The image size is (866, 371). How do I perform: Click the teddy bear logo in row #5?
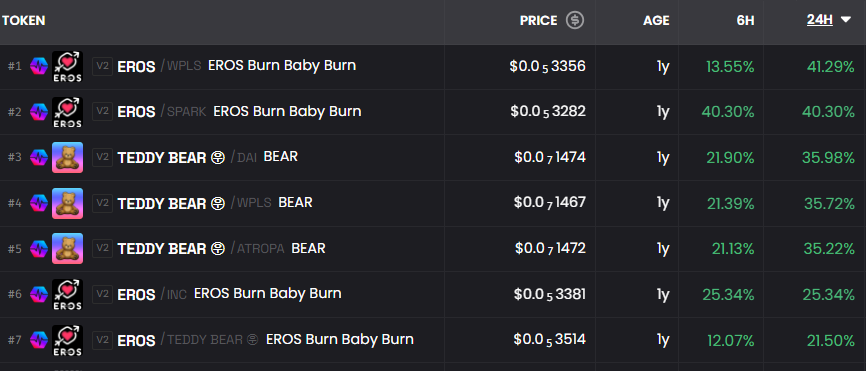pyautogui.click(x=67, y=248)
